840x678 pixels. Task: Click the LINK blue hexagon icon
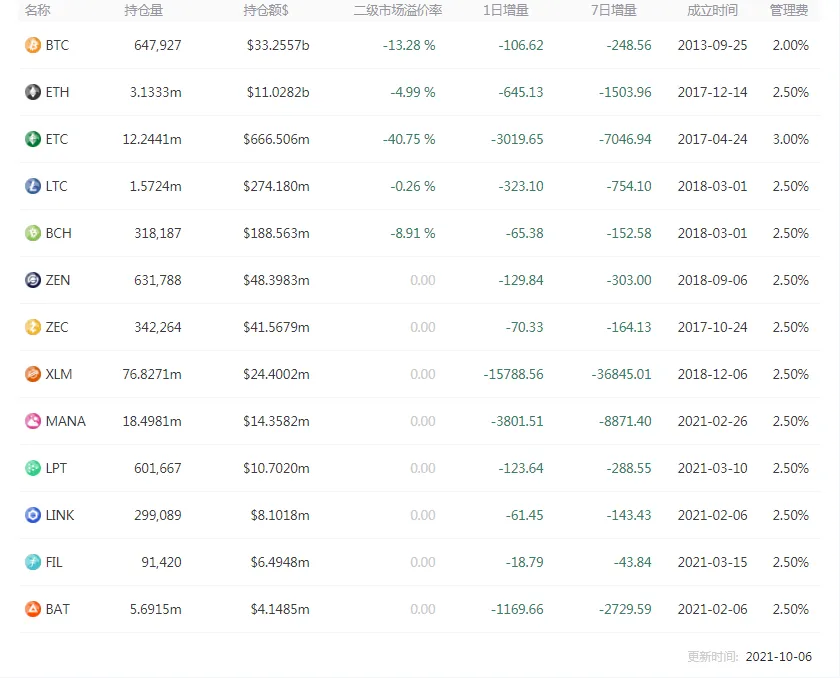(x=33, y=515)
